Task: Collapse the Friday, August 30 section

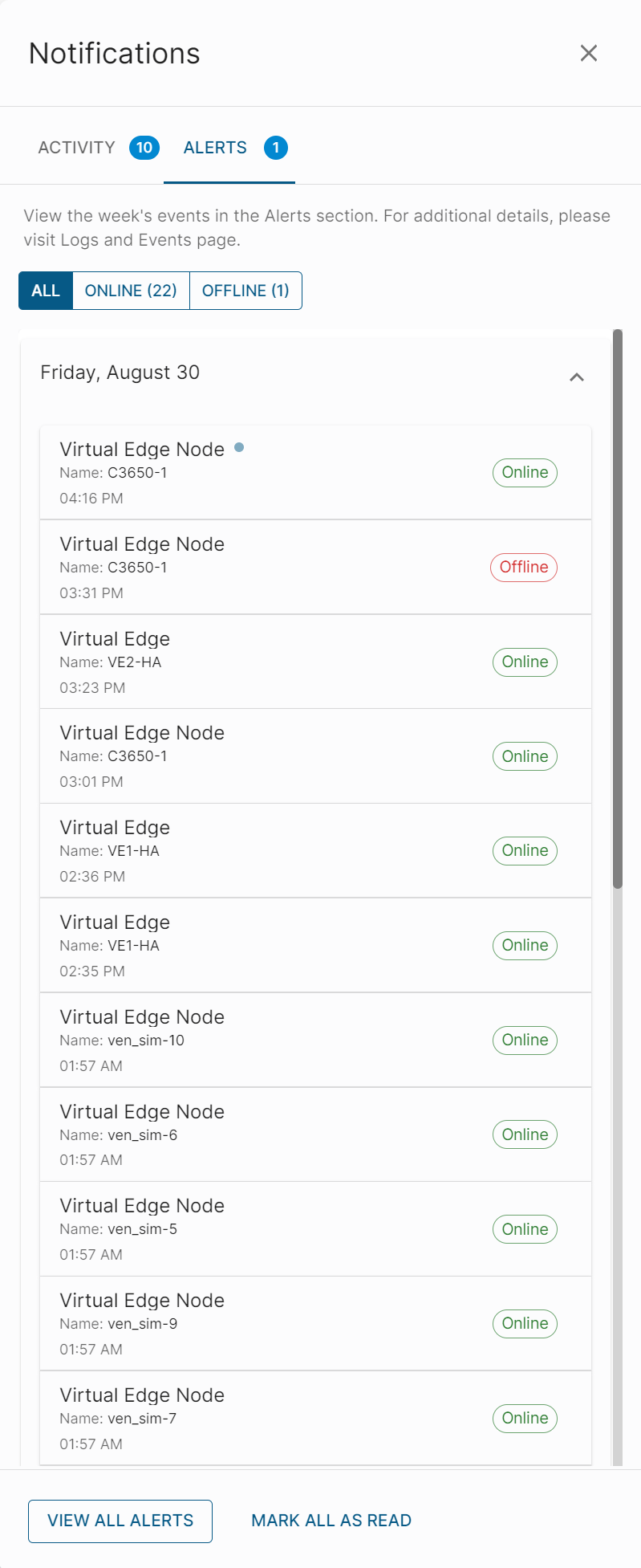Action: (x=576, y=377)
